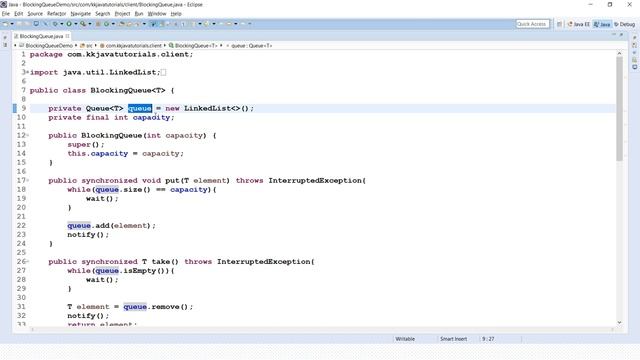The width and height of the screenshot is (640, 360).
Task: Click the New Java Class icon
Action: coord(107,24)
